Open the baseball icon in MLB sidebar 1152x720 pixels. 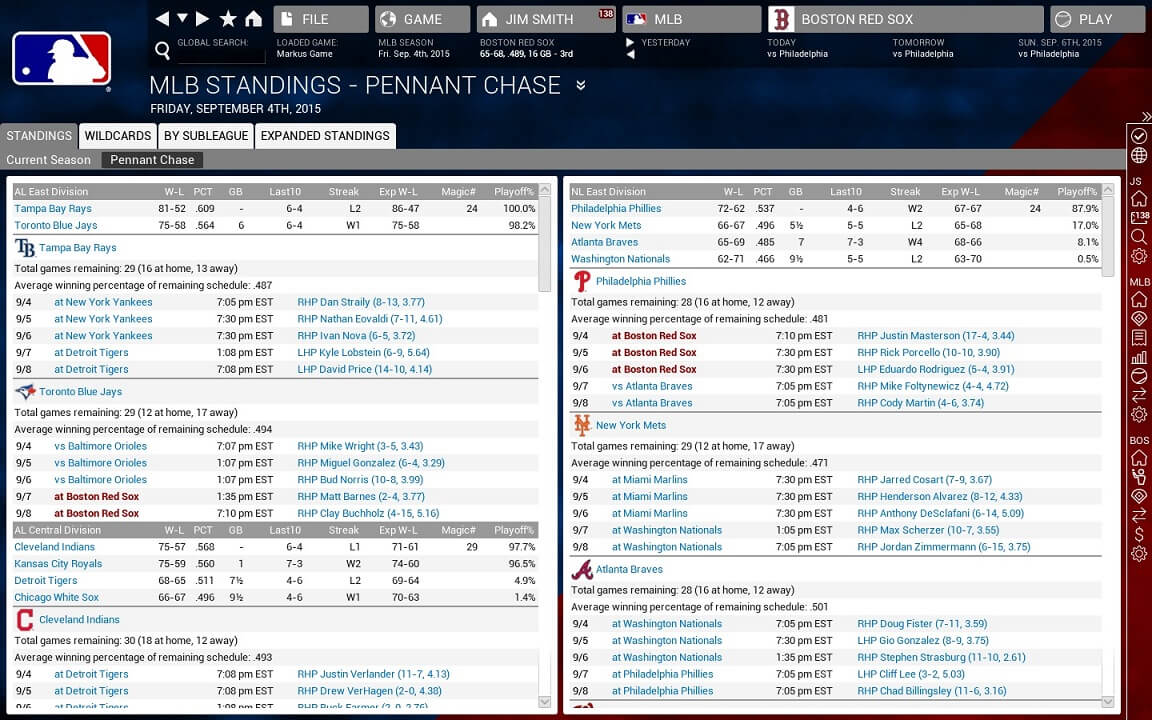(1138, 376)
